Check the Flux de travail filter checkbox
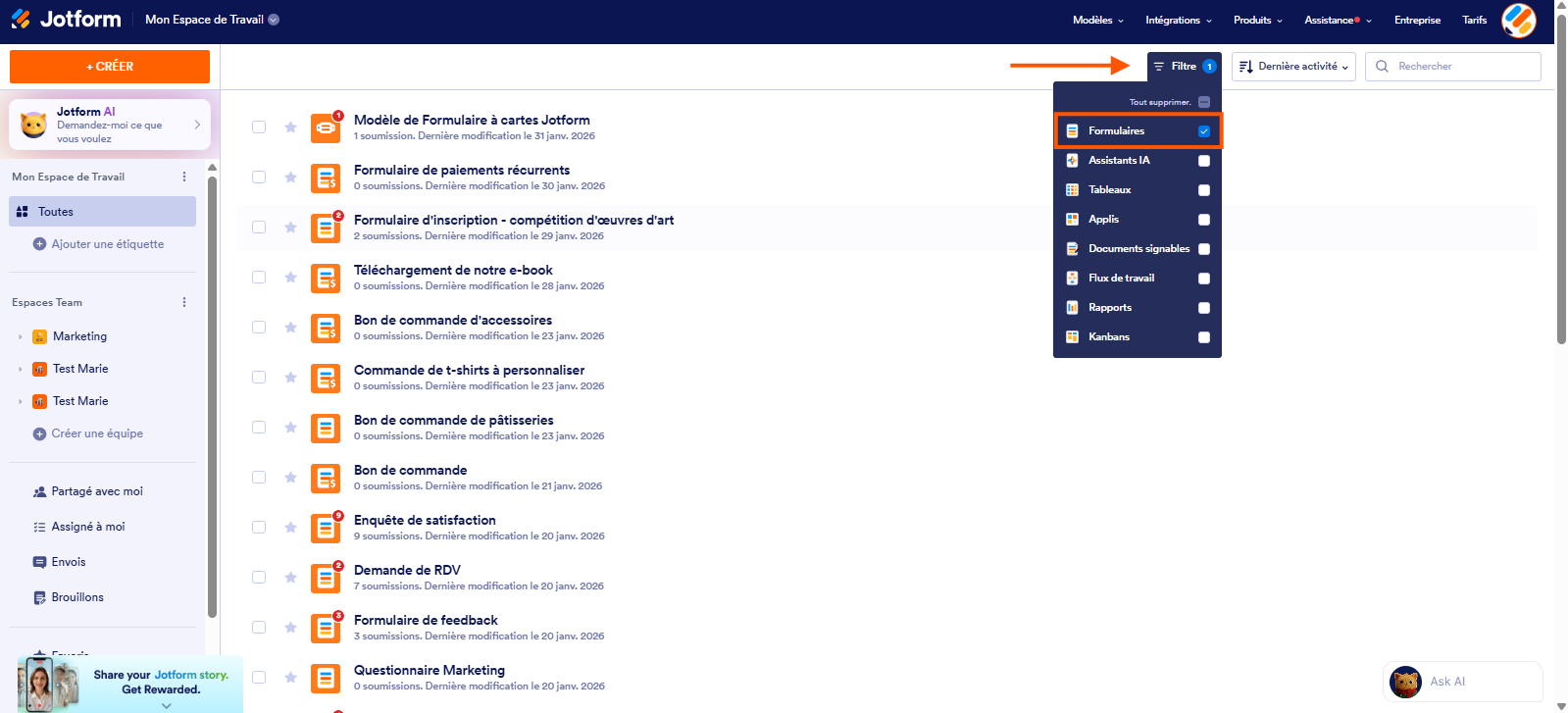1568x713 pixels. (1204, 278)
